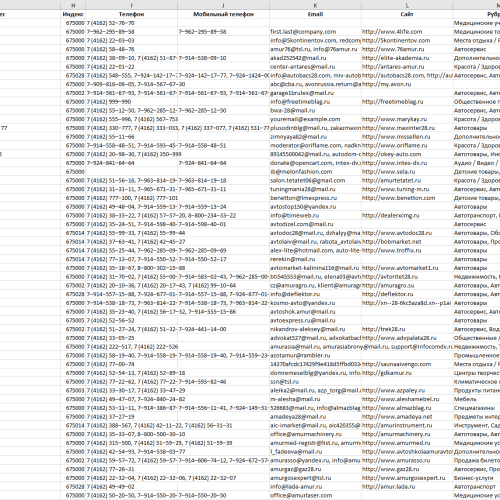Viewport: 500px width, 500px height.
Task: Select email cell 'tuningmania28@mail.ru'
Action: 315,189
